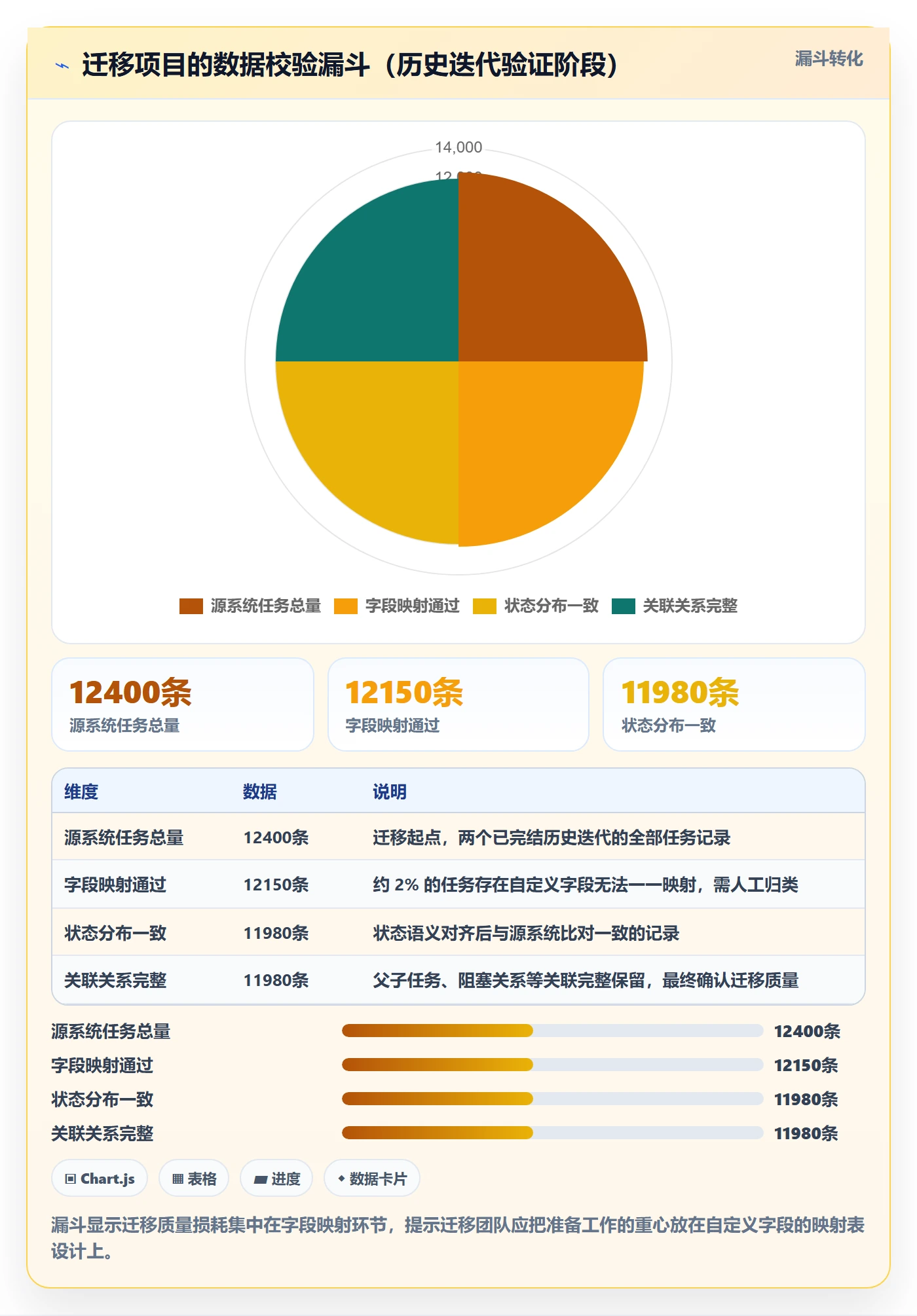The image size is (917, 1316).
Task: Click the 迁移起点 description cell
Action: [x=552, y=837]
